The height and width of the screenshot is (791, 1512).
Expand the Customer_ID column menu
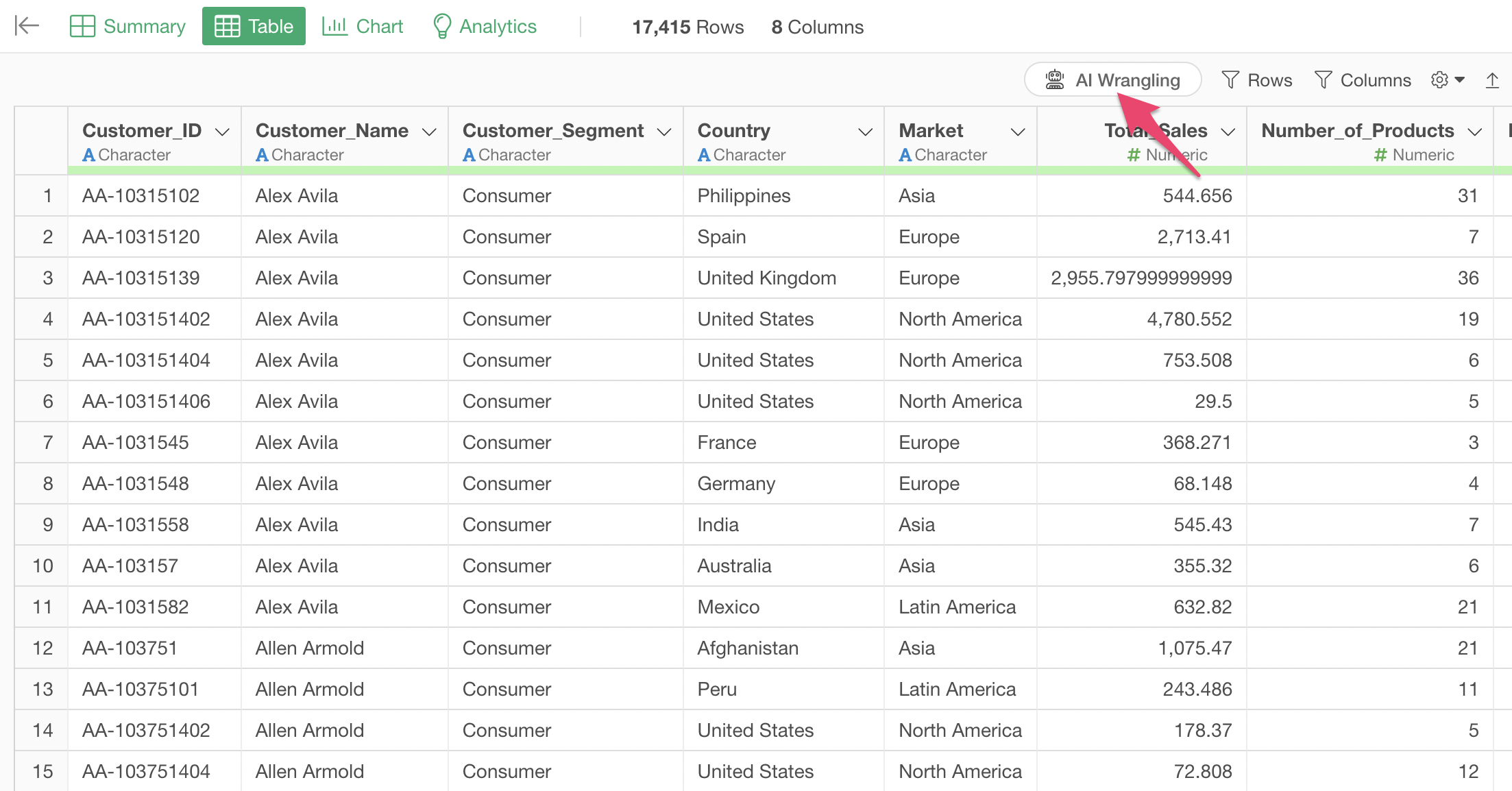pos(222,132)
